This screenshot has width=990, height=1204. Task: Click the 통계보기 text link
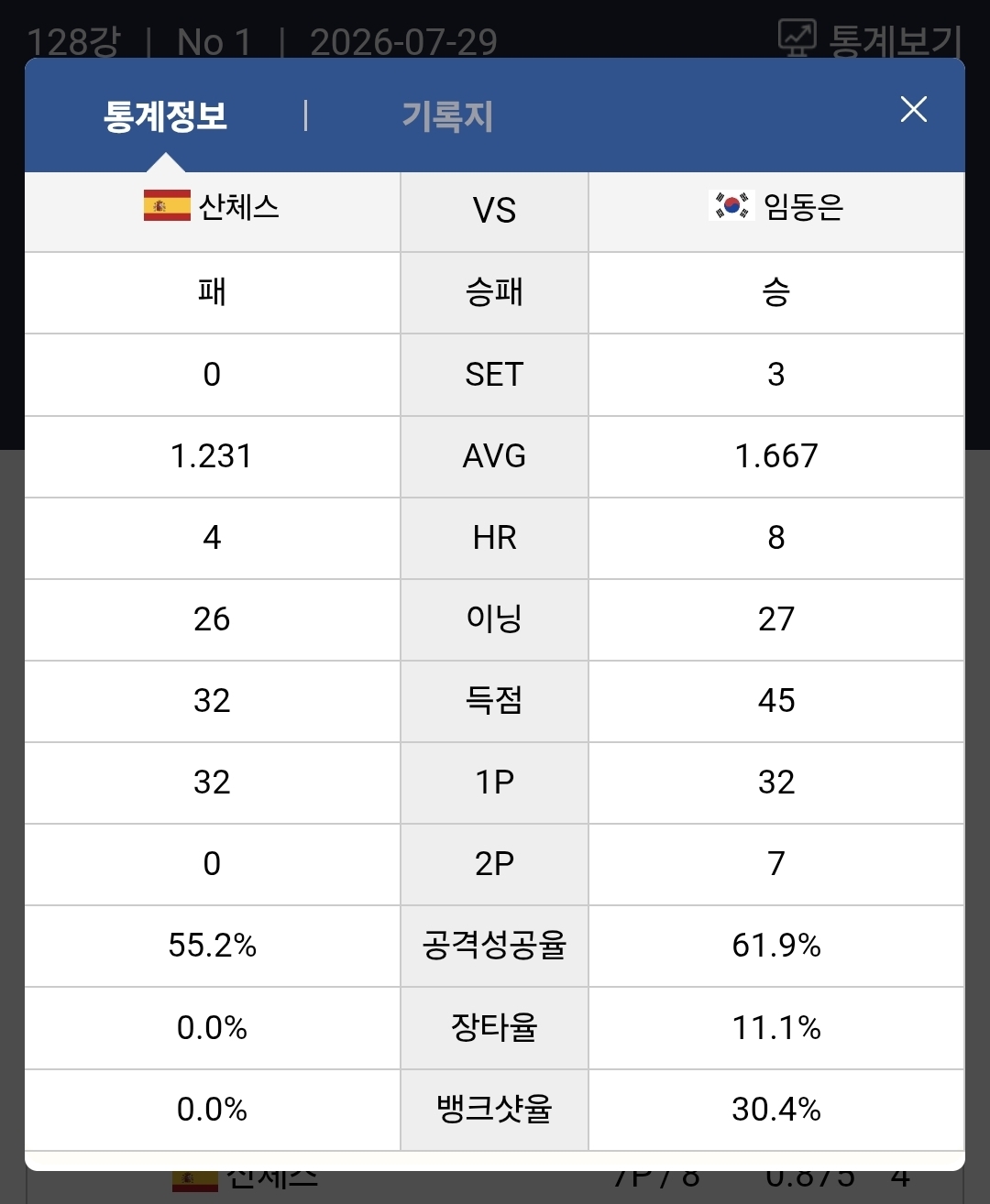pyautogui.click(x=896, y=41)
